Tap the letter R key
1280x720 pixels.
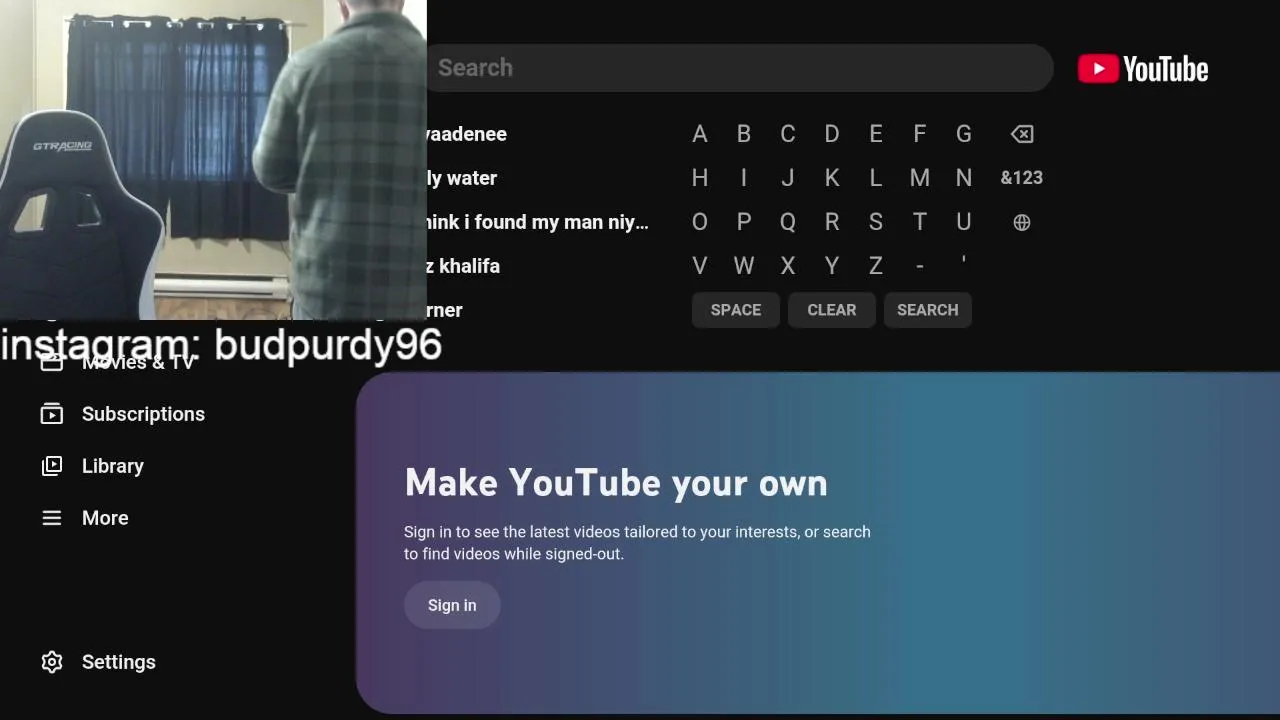coord(832,222)
